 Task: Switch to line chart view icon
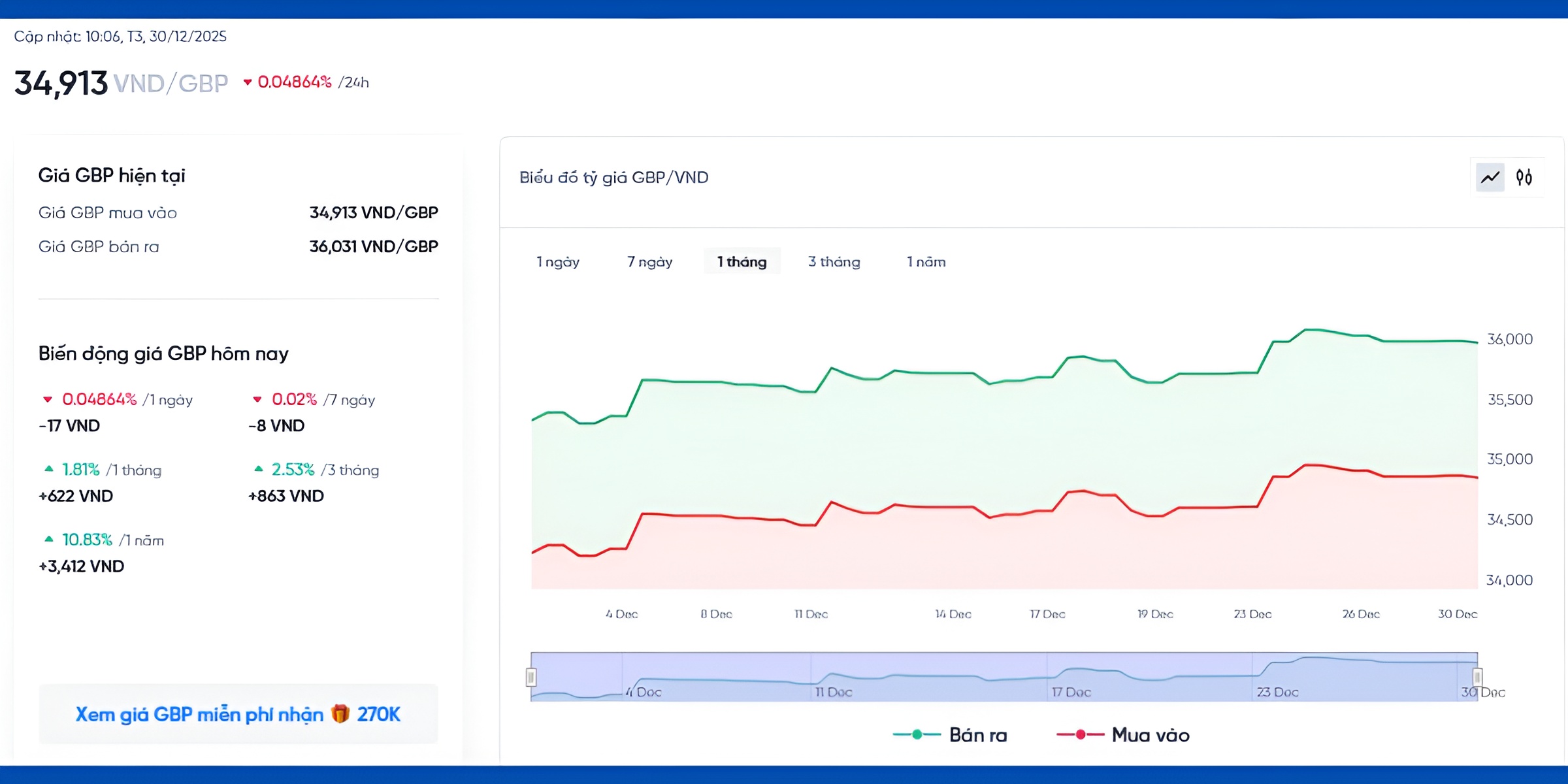(1490, 177)
